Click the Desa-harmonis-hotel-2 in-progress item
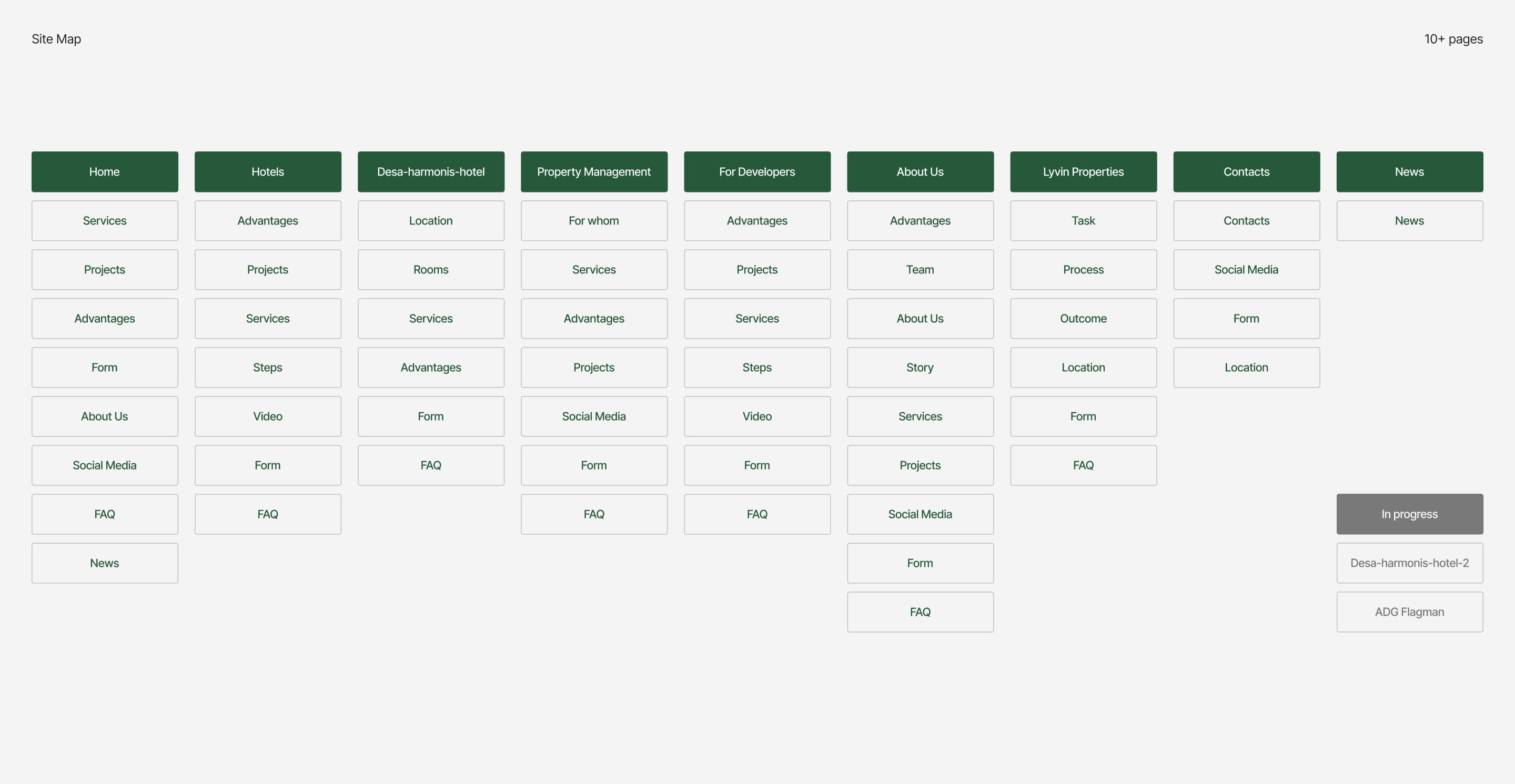The height and width of the screenshot is (784, 1515). 1409,563
